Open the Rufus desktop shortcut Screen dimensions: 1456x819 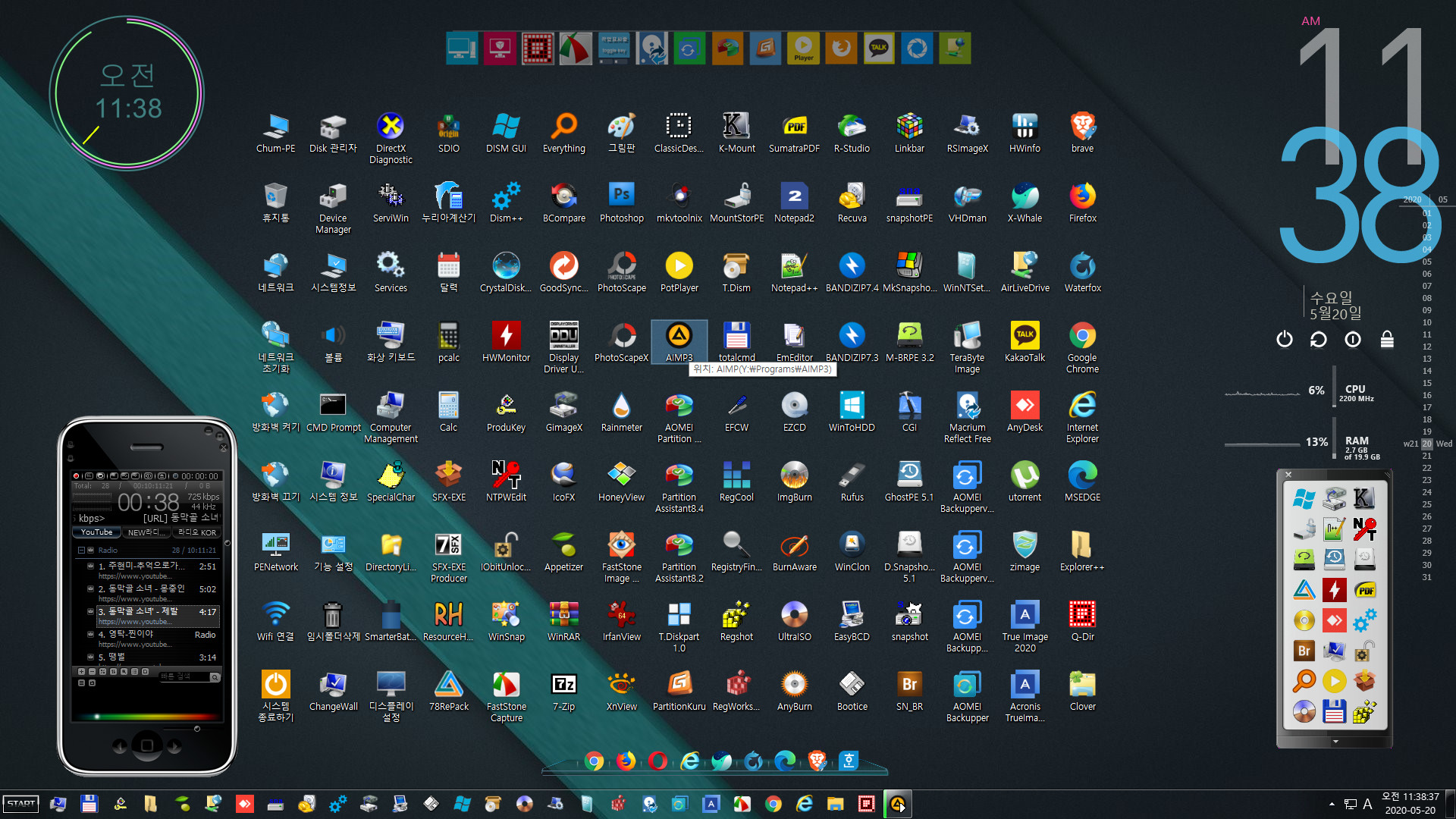point(852,482)
